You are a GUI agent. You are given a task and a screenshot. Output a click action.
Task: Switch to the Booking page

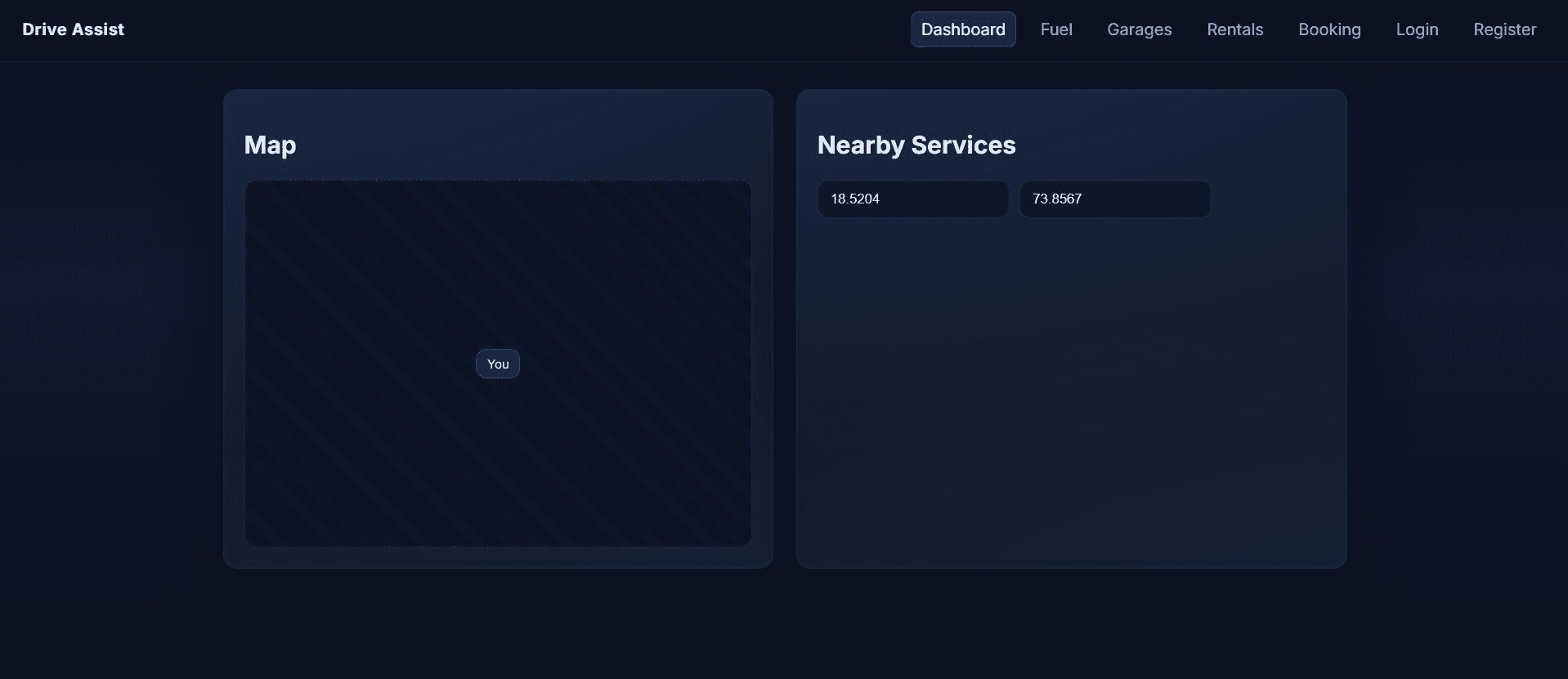(x=1328, y=29)
